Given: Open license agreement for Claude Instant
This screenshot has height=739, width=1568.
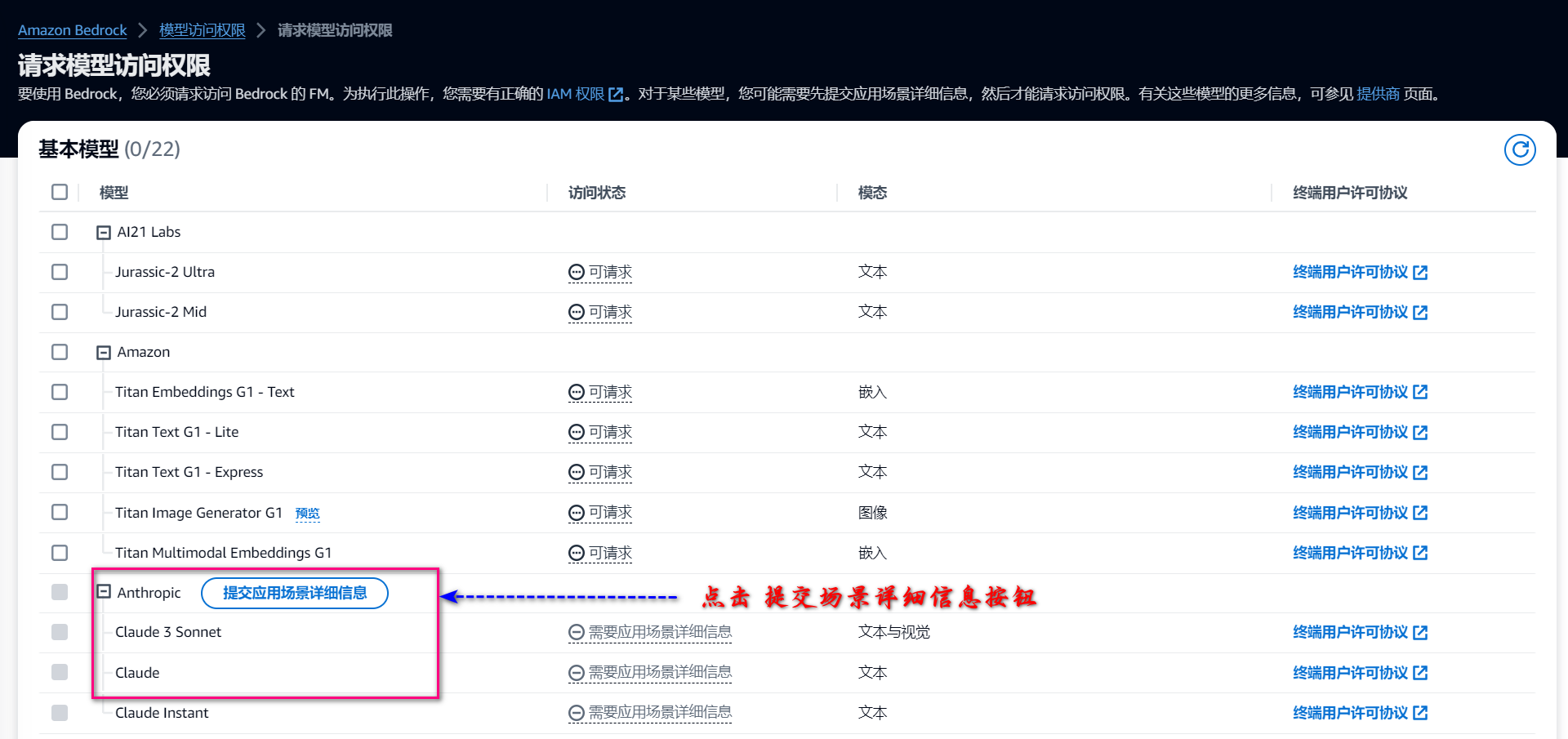Looking at the screenshot, I should tap(1360, 713).
